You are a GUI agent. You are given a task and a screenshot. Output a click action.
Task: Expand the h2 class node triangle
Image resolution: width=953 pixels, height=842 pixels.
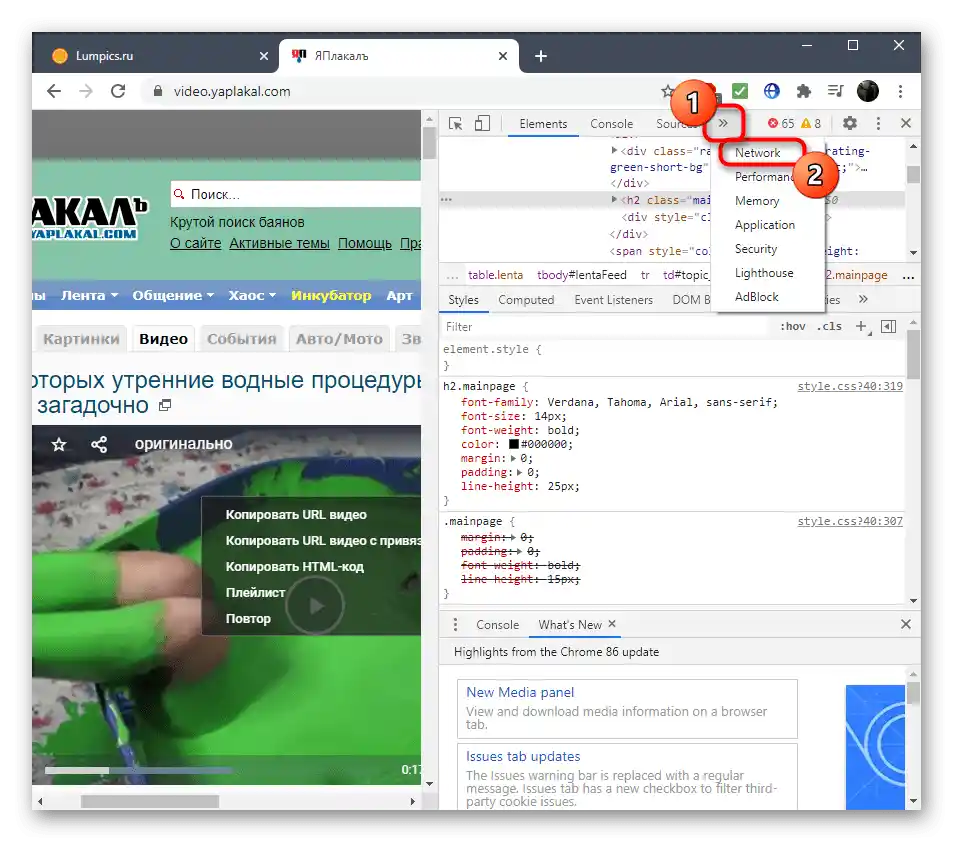(x=614, y=199)
